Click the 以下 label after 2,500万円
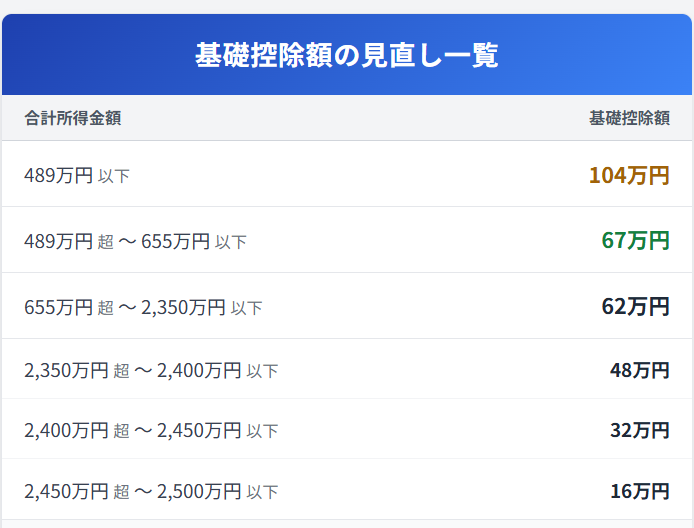Image resolution: width=694 pixels, height=528 pixels. [263, 493]
